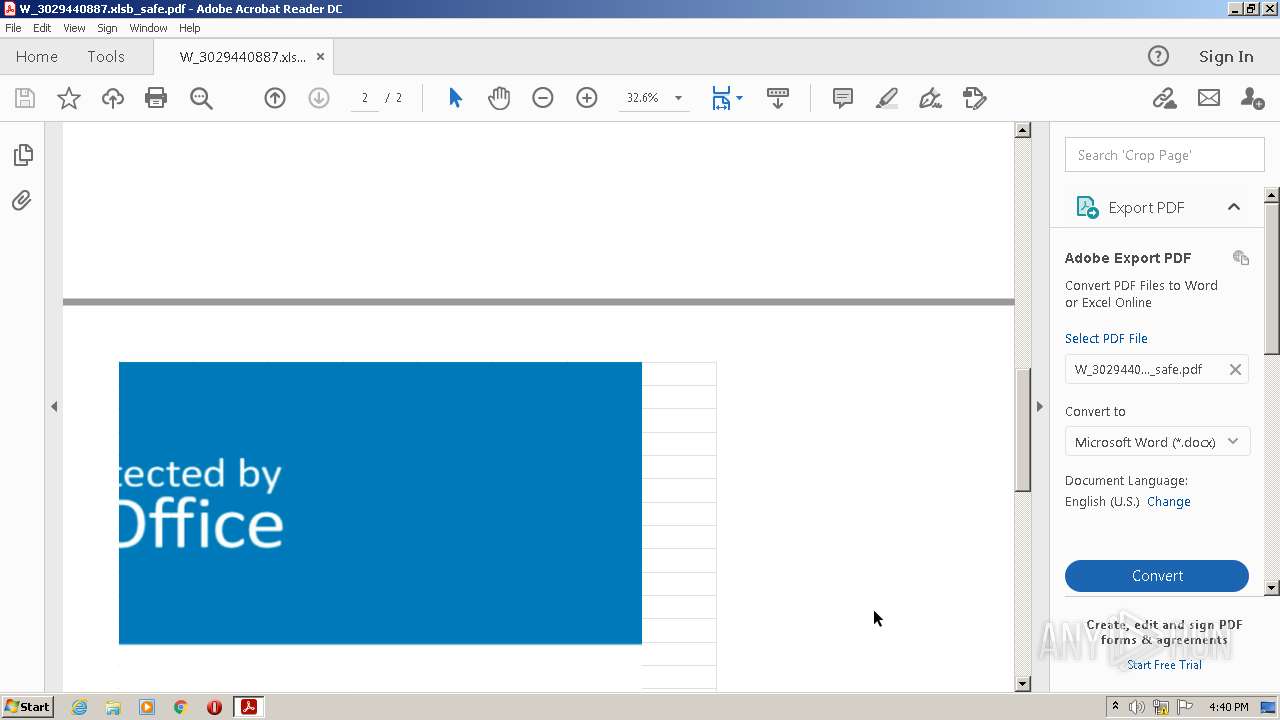Open the Help question mark icon

(x=1158, y=56)
